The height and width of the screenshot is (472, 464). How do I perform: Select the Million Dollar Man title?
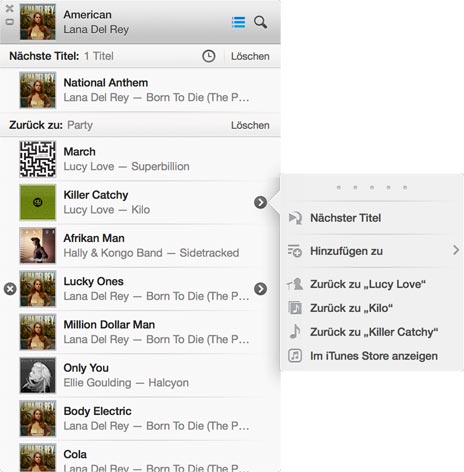click(x=109, y=325)
